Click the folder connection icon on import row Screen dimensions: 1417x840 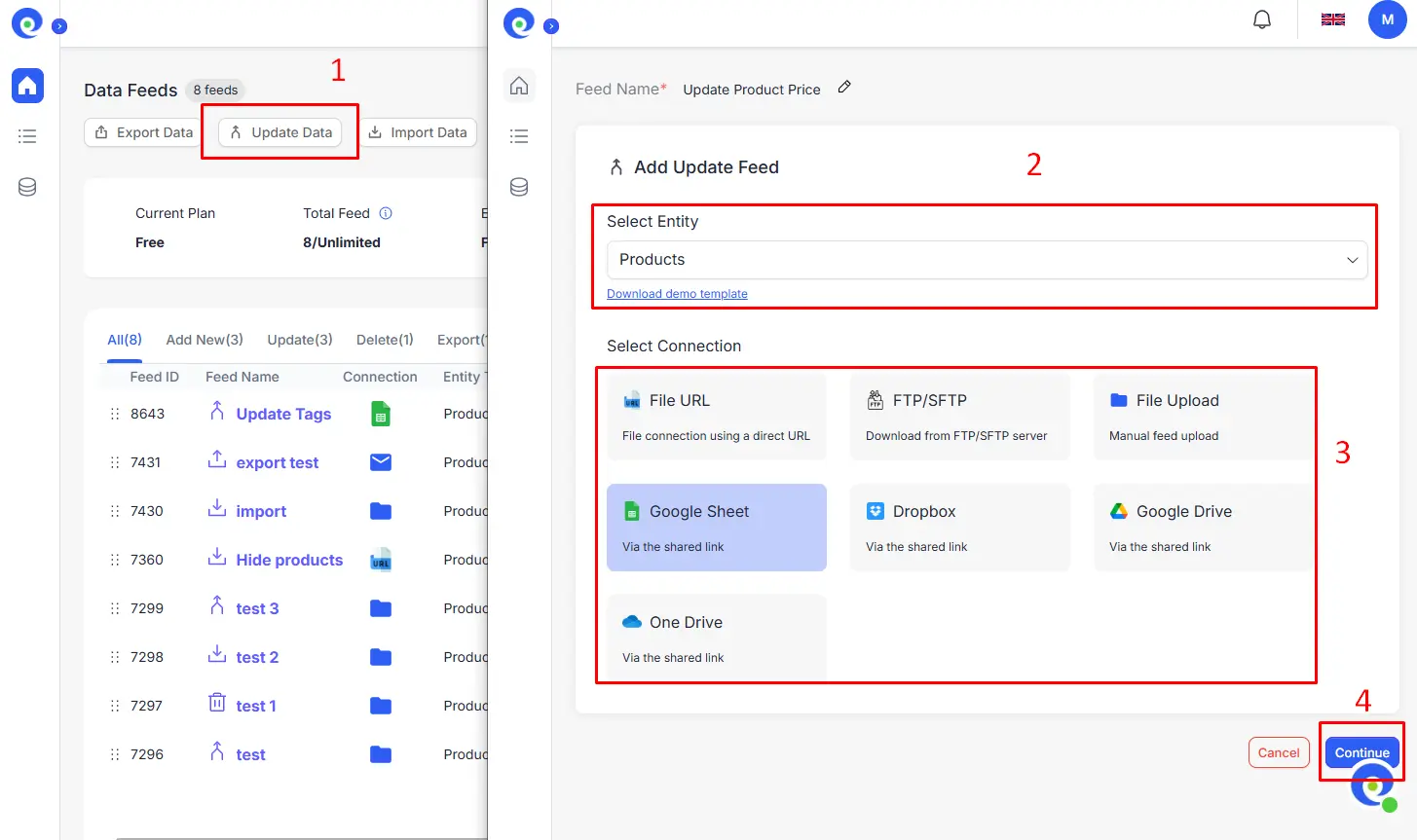[380, 510]
